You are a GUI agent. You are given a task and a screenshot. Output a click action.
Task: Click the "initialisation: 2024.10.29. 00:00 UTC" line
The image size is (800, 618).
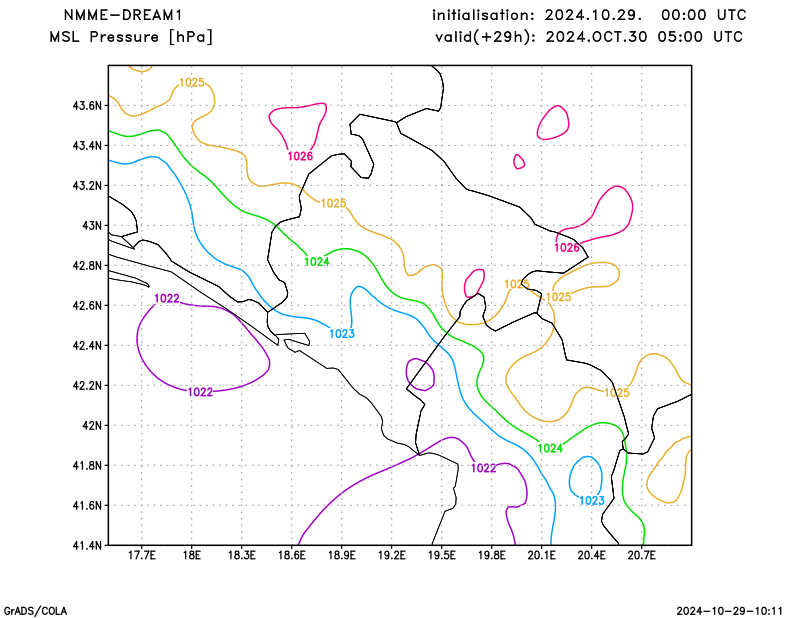click(589, 15)
